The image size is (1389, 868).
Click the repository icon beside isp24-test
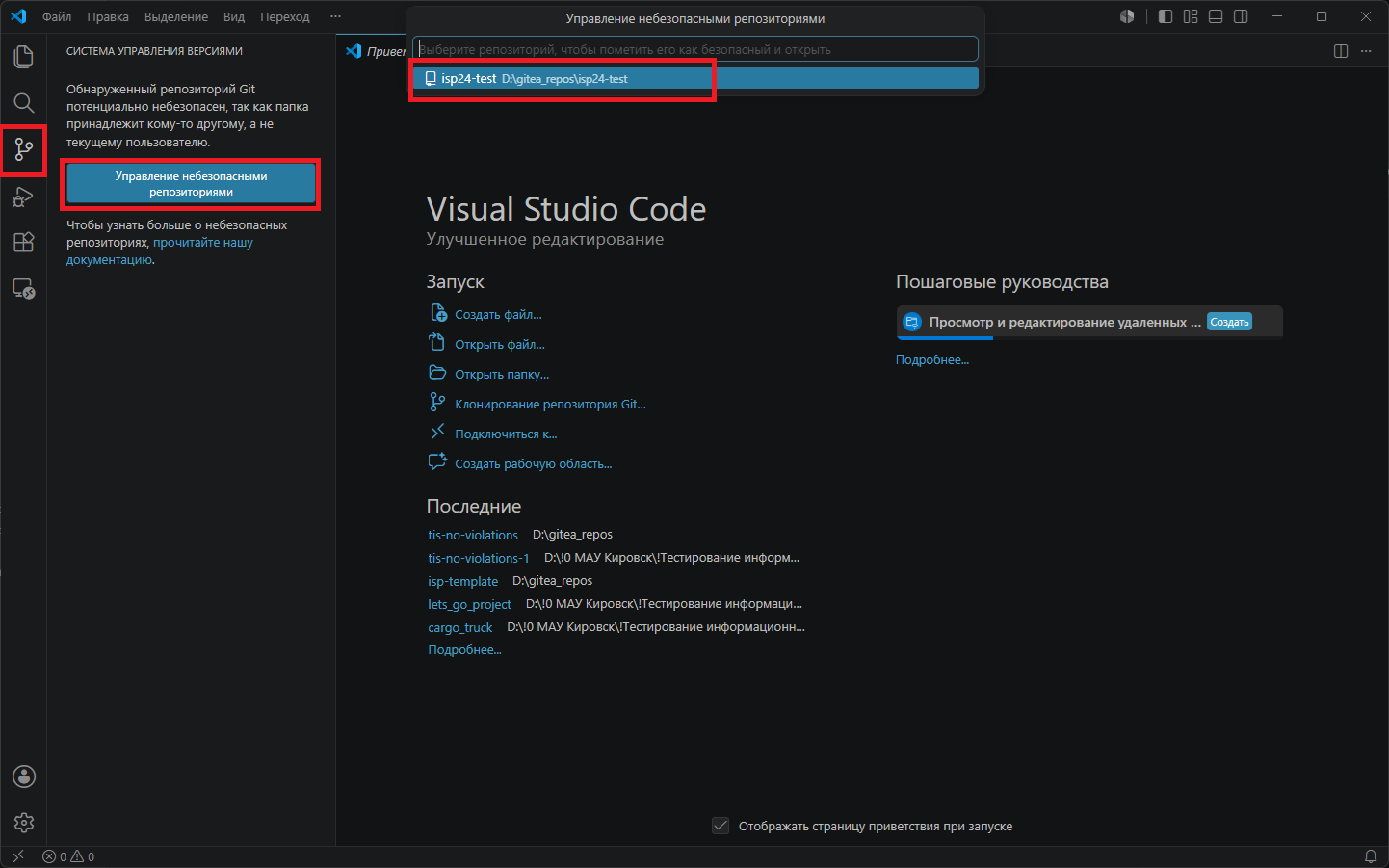(431, 79)
